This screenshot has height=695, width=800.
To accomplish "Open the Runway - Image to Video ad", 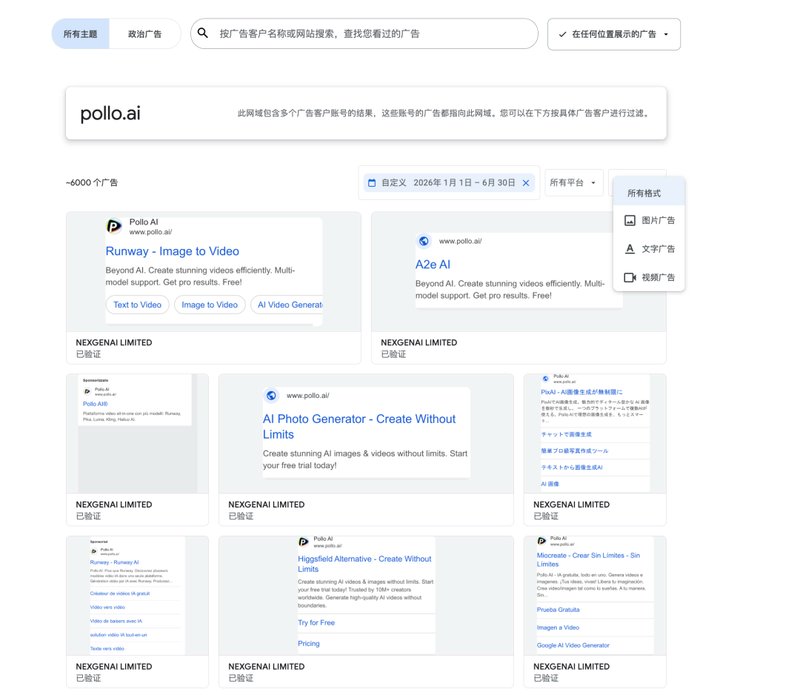I will [x=172, y=251].
